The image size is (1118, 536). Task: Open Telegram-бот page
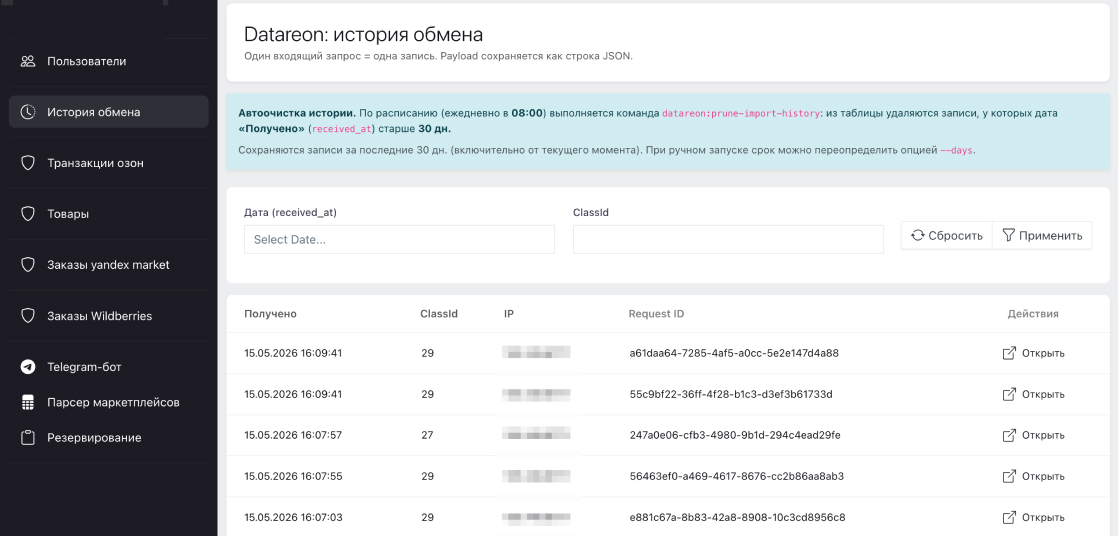point(108,367)
